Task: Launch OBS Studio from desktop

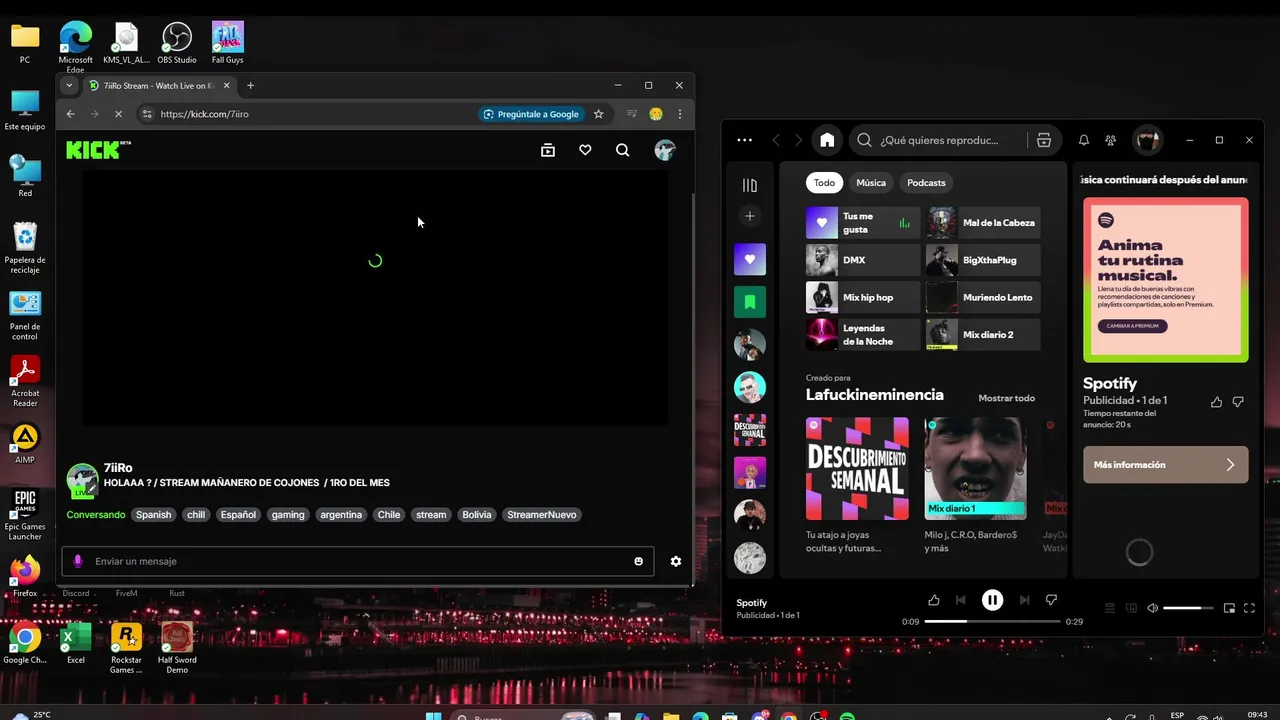Action: click(x=177, y=44)
